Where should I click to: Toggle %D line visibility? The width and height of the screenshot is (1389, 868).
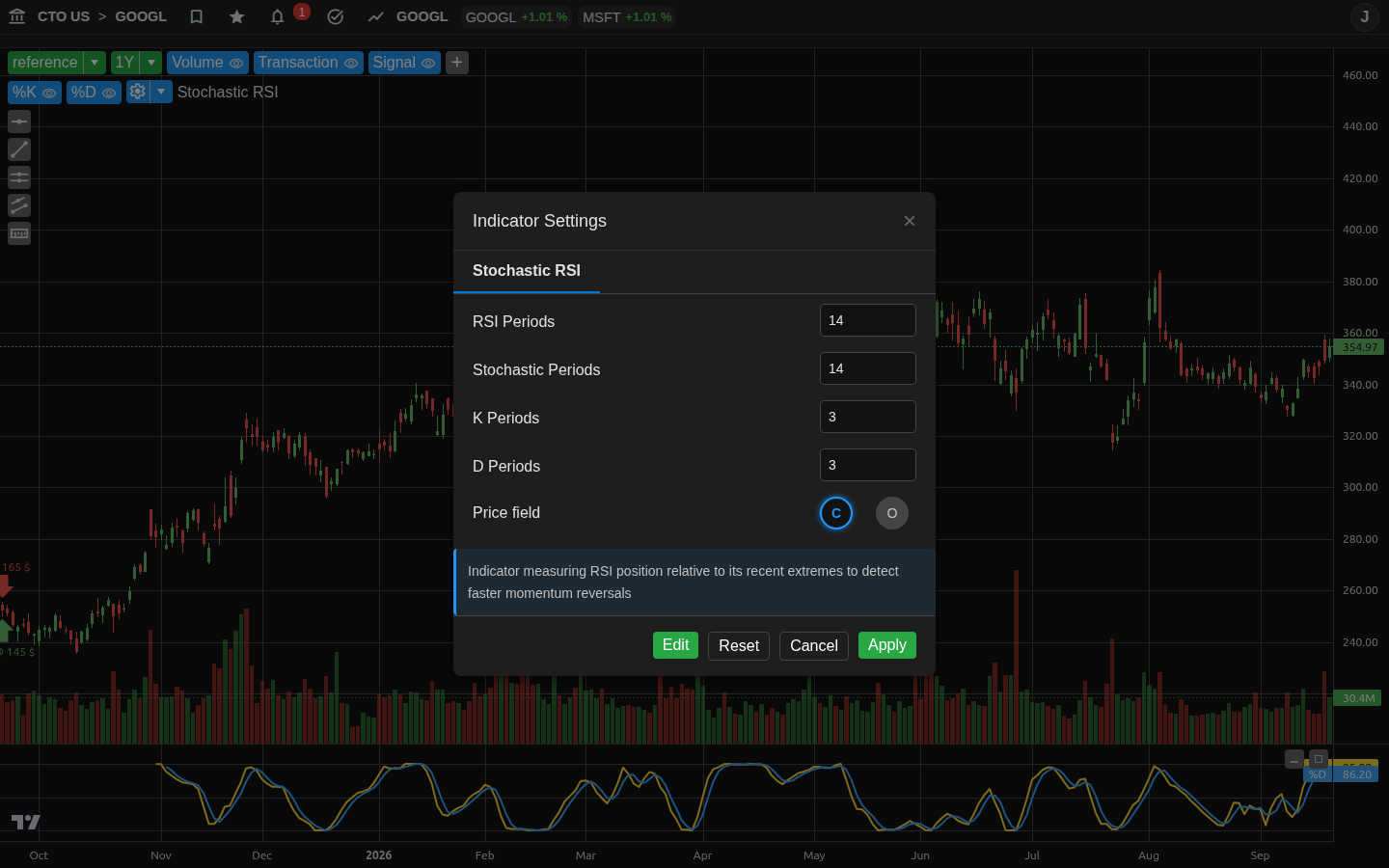point(109,93)
